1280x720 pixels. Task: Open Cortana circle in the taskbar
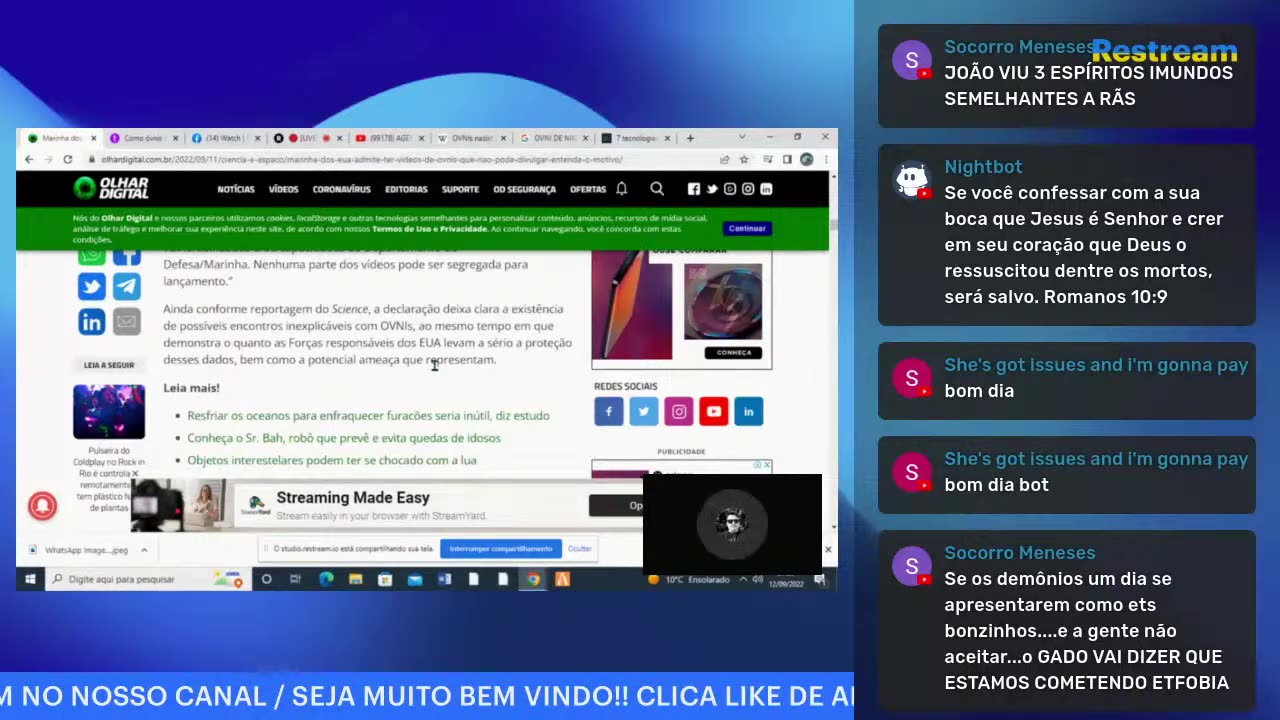pyautogui.click(x=266, y=579)
